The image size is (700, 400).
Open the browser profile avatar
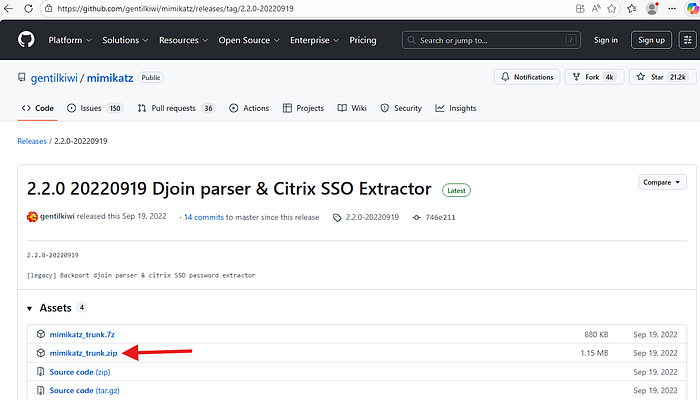coord(652,8)
